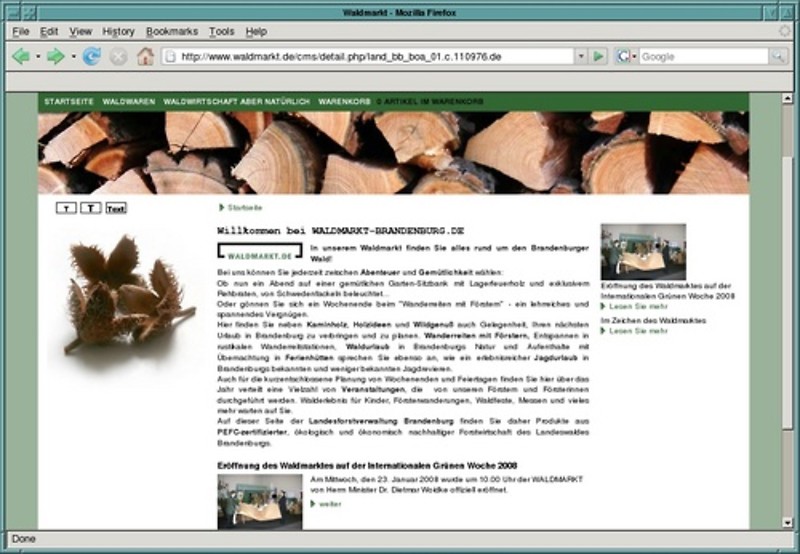This screenshot has width=800, height=554.
Task: Open the Forward history dropdown arrow
Action: 73,56
